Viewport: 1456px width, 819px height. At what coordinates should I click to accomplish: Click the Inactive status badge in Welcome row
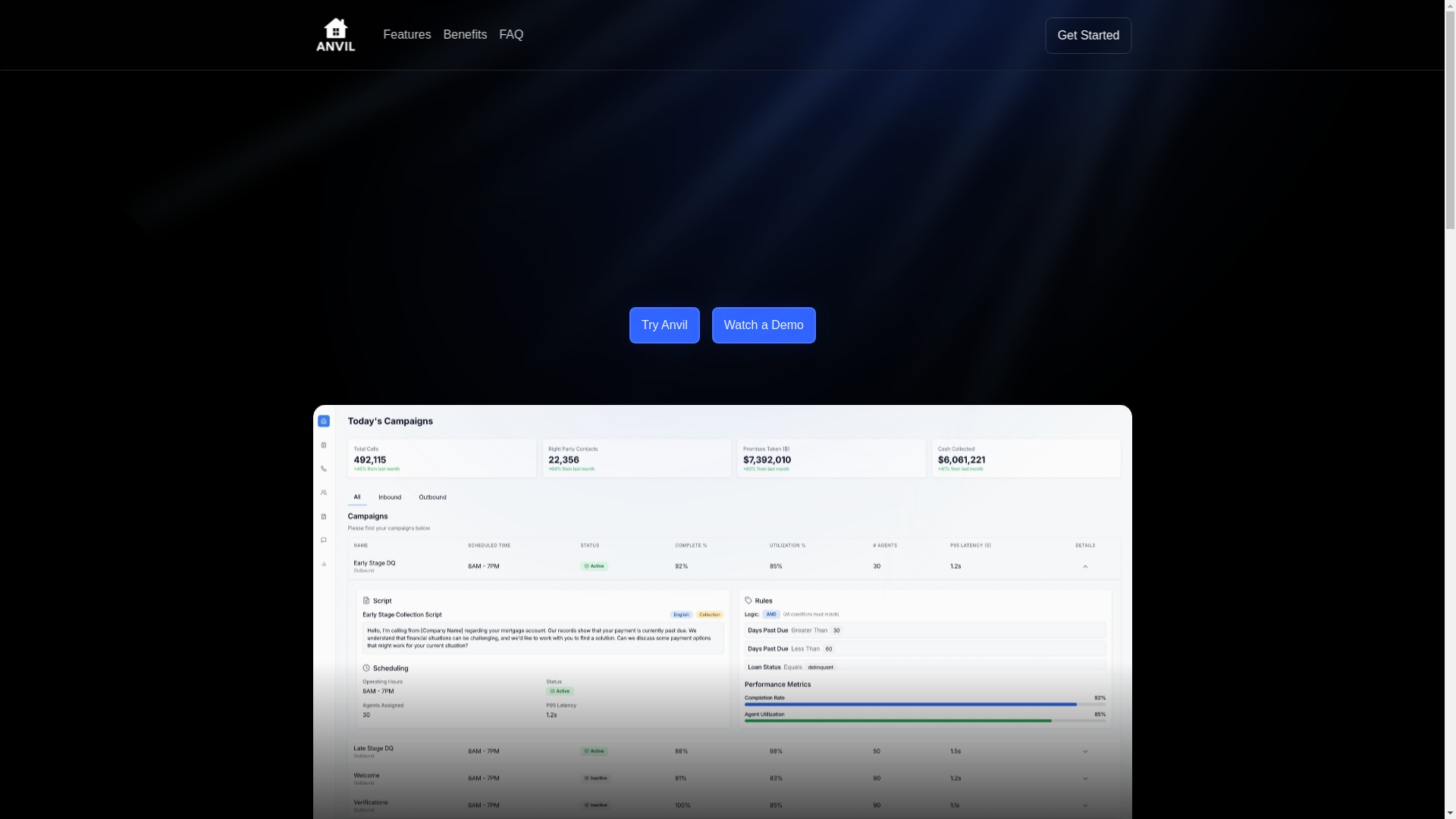[x=596, y=779]
